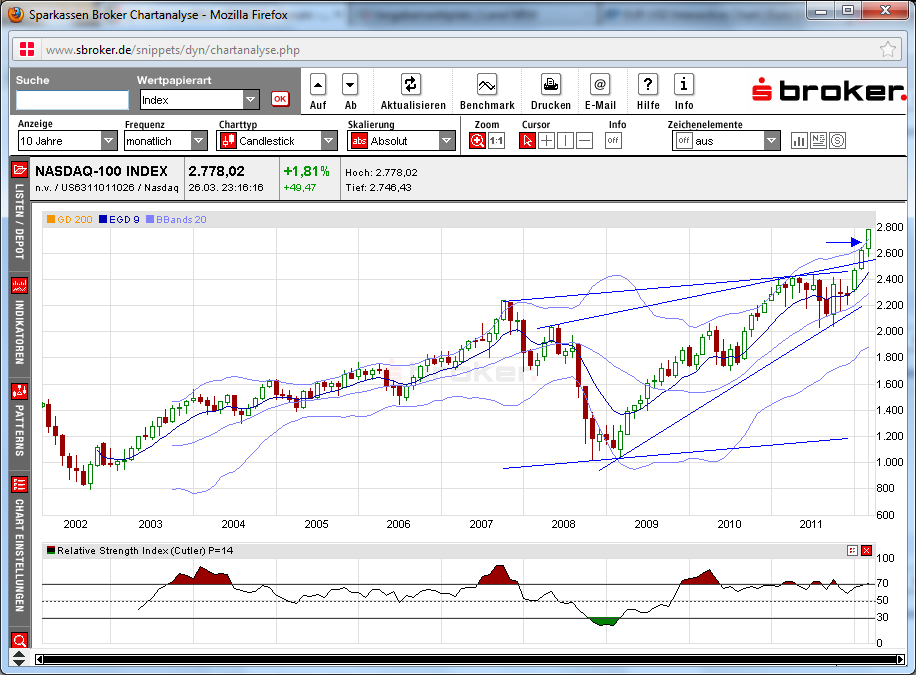Click the Firefox logo in title bar
916x675 pixels.
pos(16,14)
